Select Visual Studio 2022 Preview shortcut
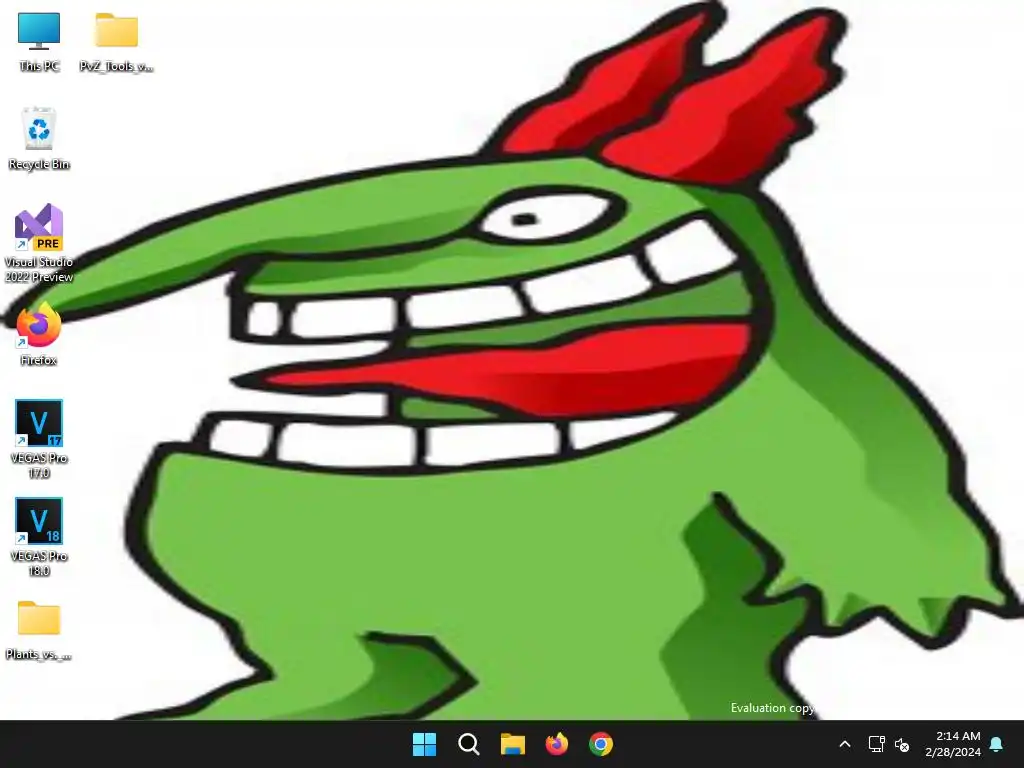Screen dimensions: 1024x768 39,244
